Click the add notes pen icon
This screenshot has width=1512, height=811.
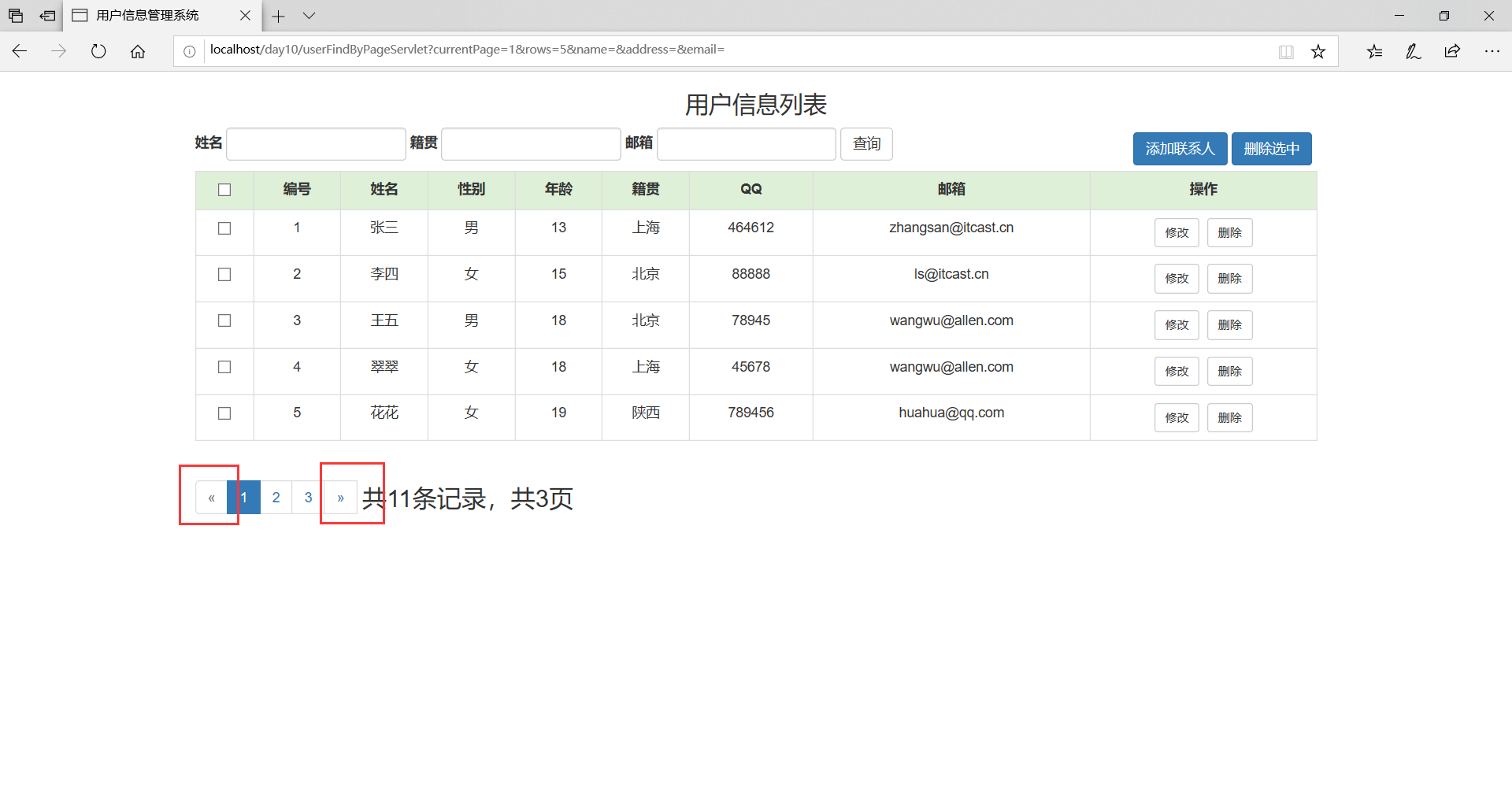[1414, 51]
